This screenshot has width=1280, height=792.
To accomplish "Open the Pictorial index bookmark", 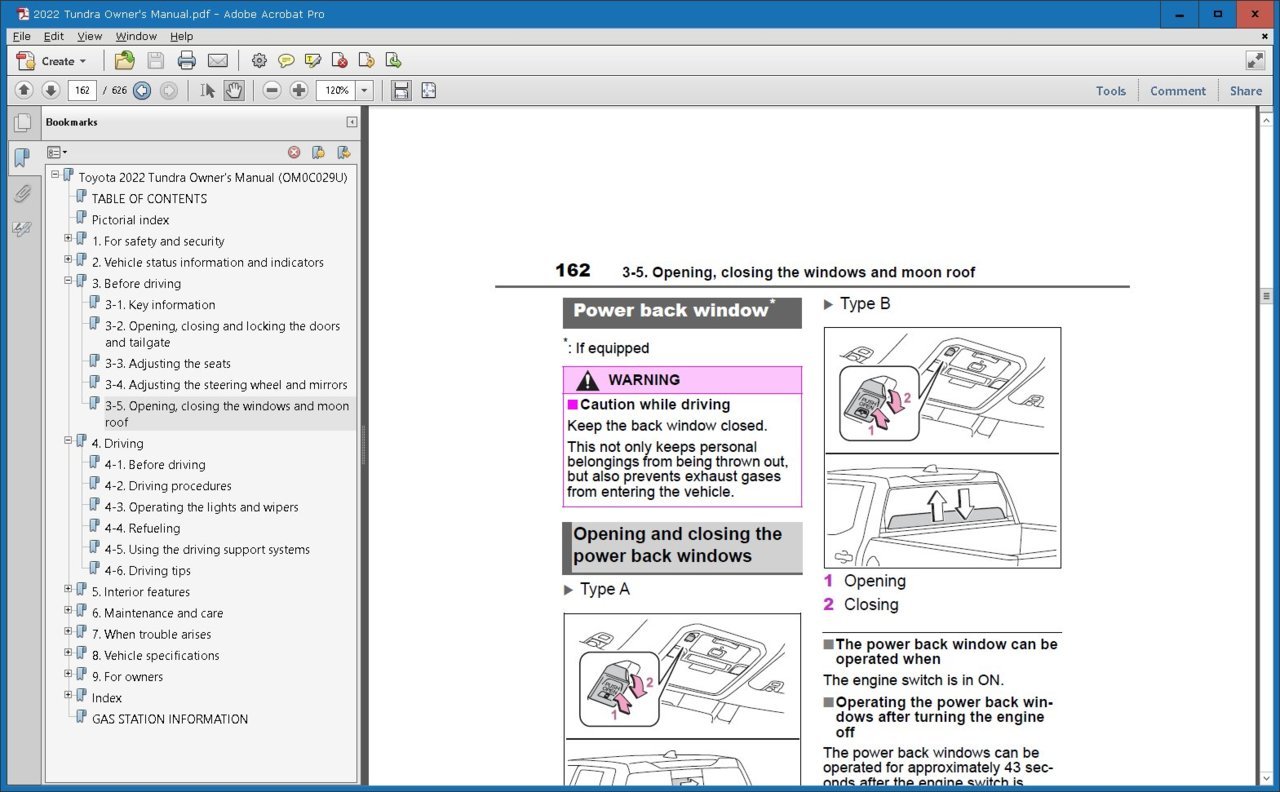I will [x=130, y=220].
